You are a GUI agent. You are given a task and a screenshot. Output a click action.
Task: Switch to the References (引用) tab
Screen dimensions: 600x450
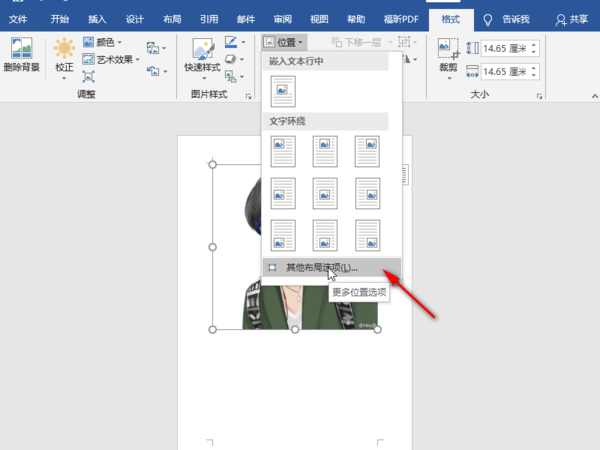pos(209,19)
